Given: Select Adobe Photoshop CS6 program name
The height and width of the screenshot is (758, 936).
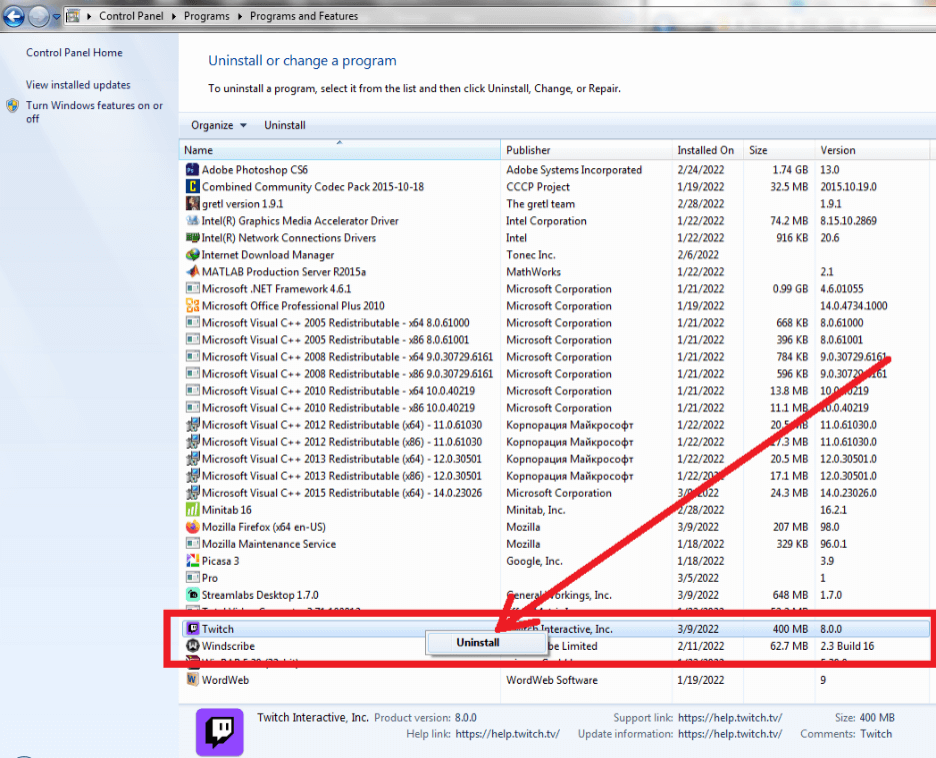Looking at the screenshot, I should [255, 170].
